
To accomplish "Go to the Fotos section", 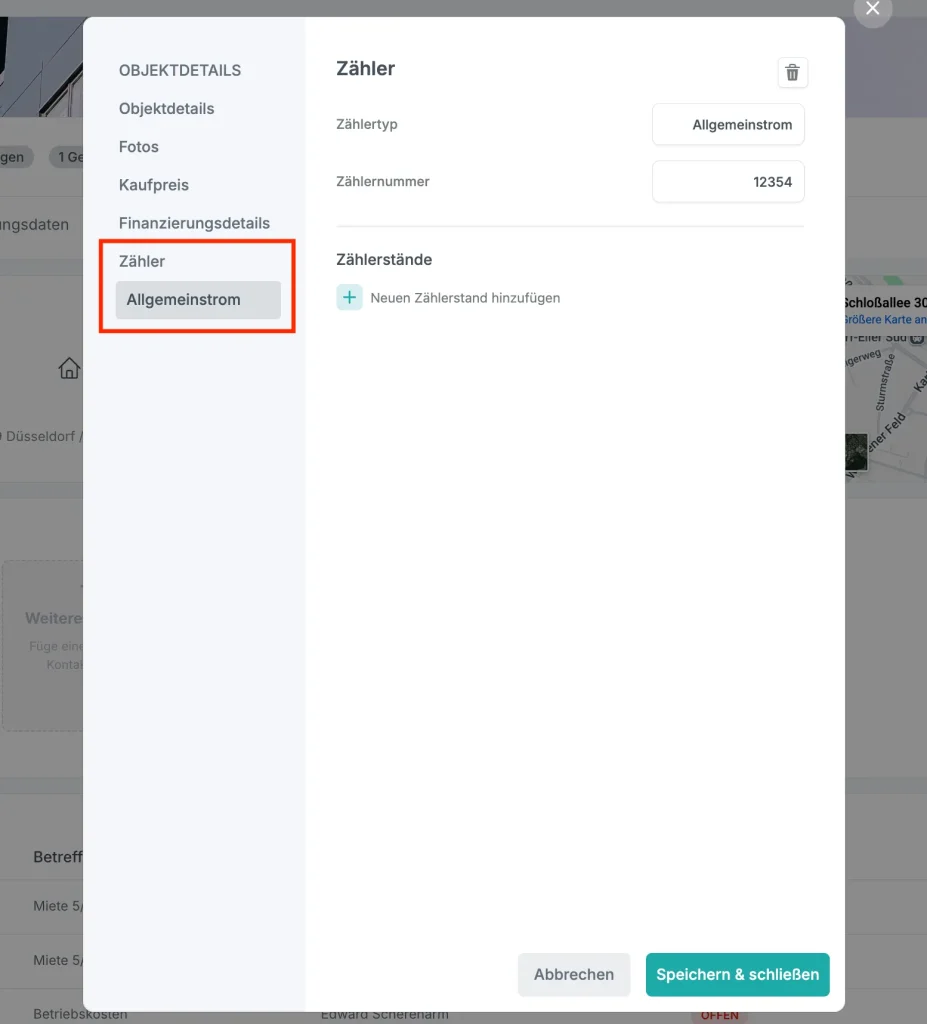I will 138,147.
